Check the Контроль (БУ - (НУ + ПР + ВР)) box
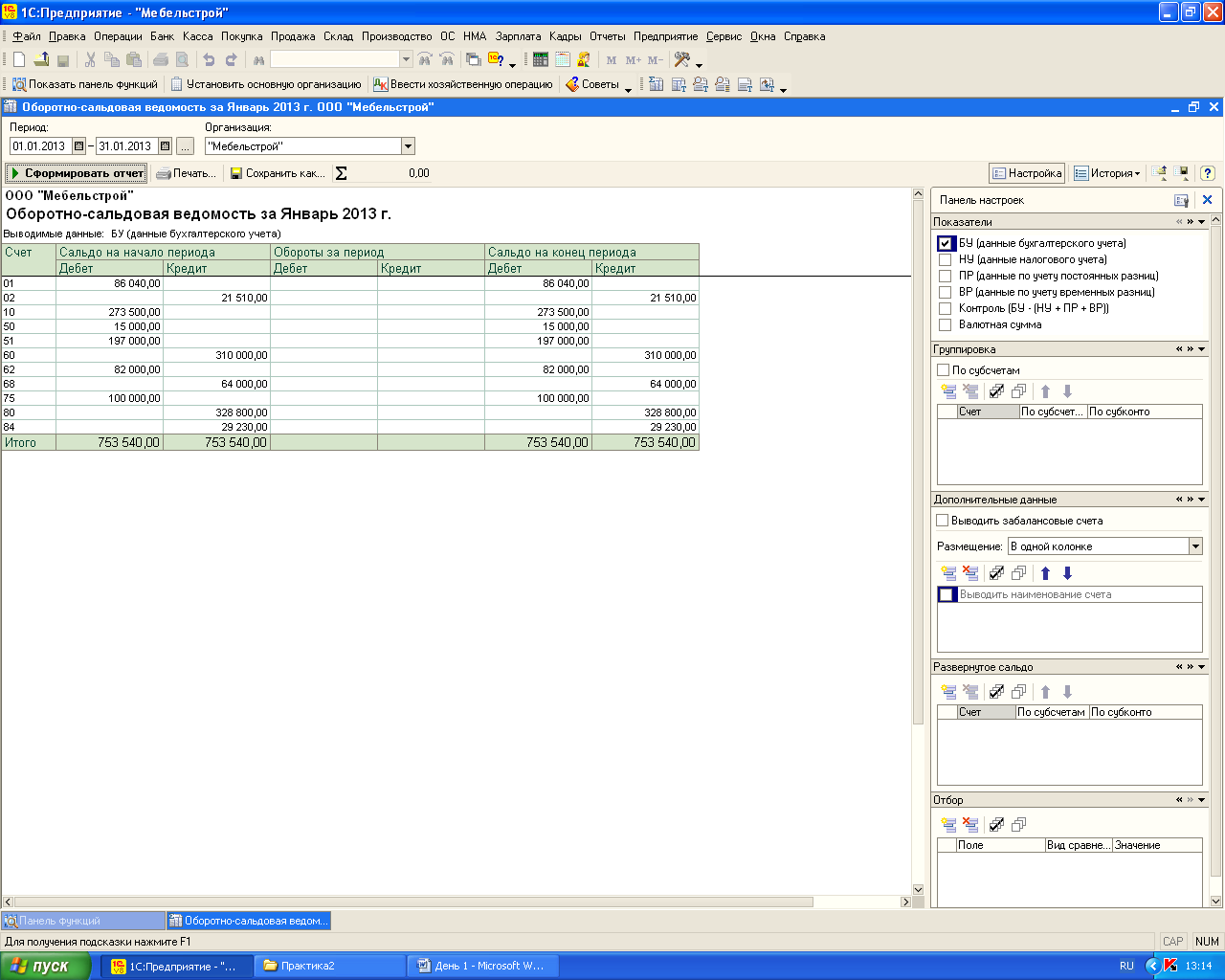Screen dimensions: 1225x980 coord(946,308)
